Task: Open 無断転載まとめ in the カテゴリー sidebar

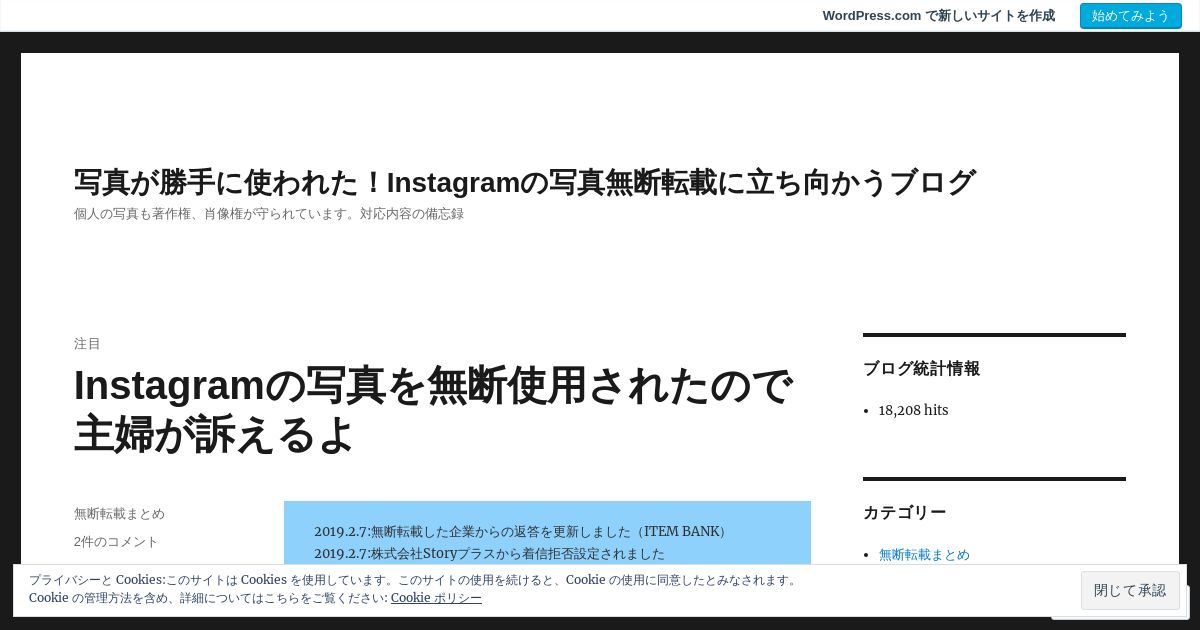Action: pyautogui.click(x=924, y=555)
